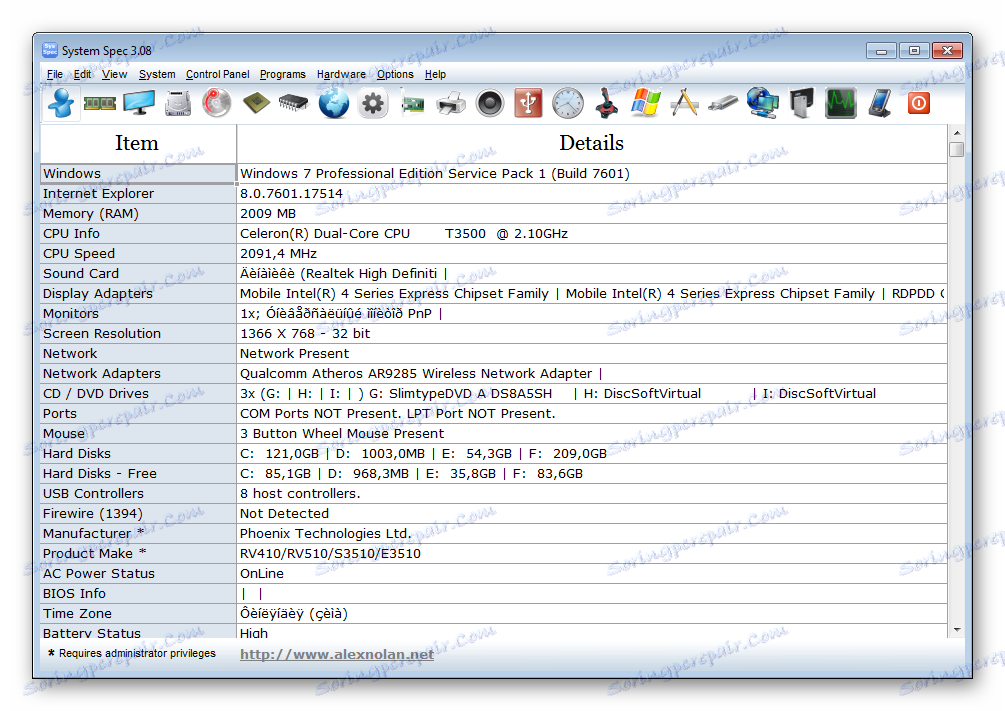Screen dimensions: 1005x711
Task: Click the vertical scrollbar thumb
Action: point(956,149)
